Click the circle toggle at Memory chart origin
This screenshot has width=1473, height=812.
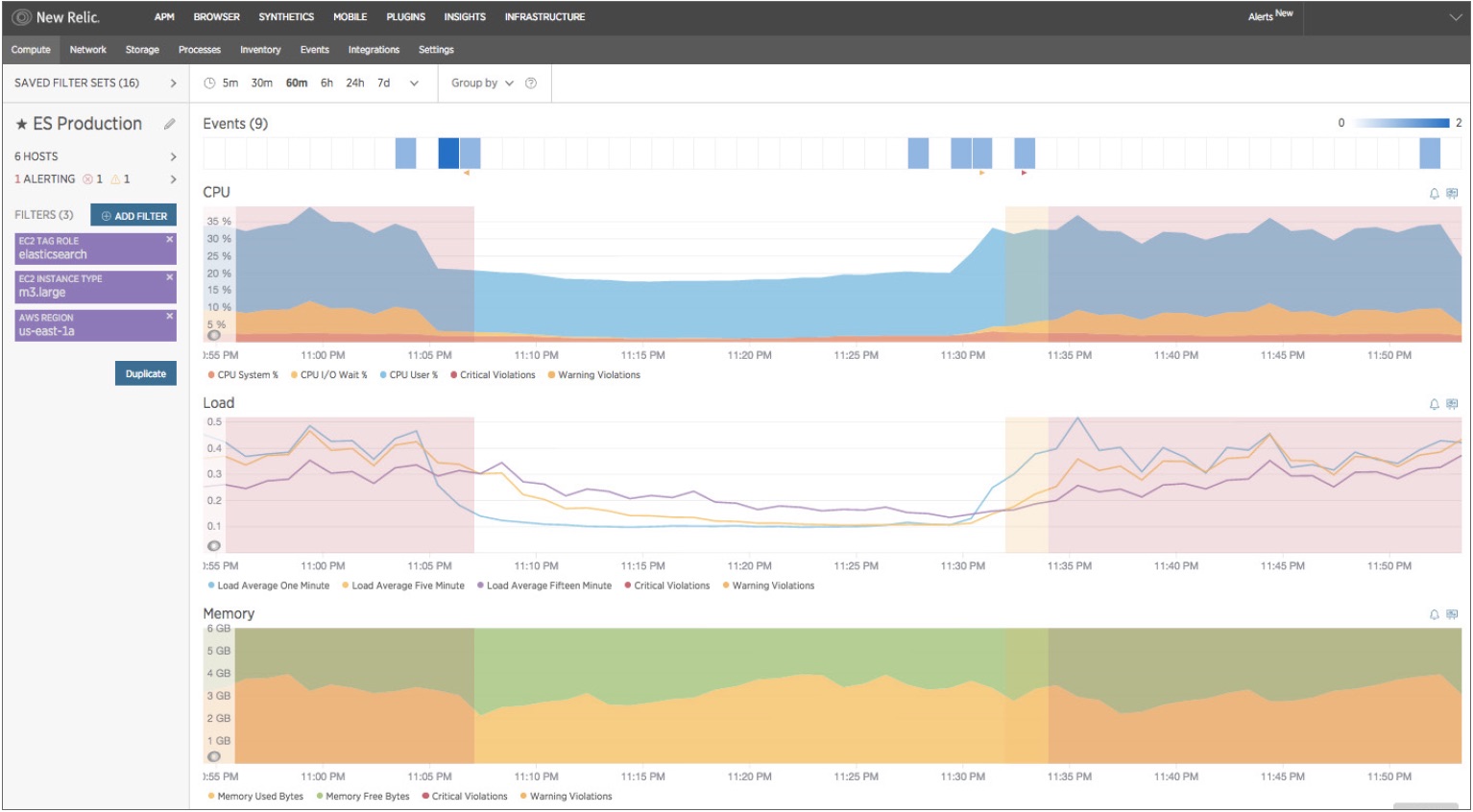click(214, 756)
